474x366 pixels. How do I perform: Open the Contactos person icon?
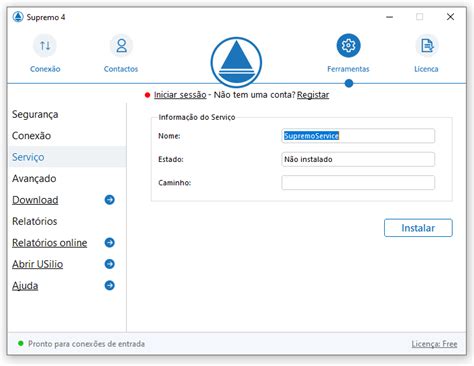[121, 45]
